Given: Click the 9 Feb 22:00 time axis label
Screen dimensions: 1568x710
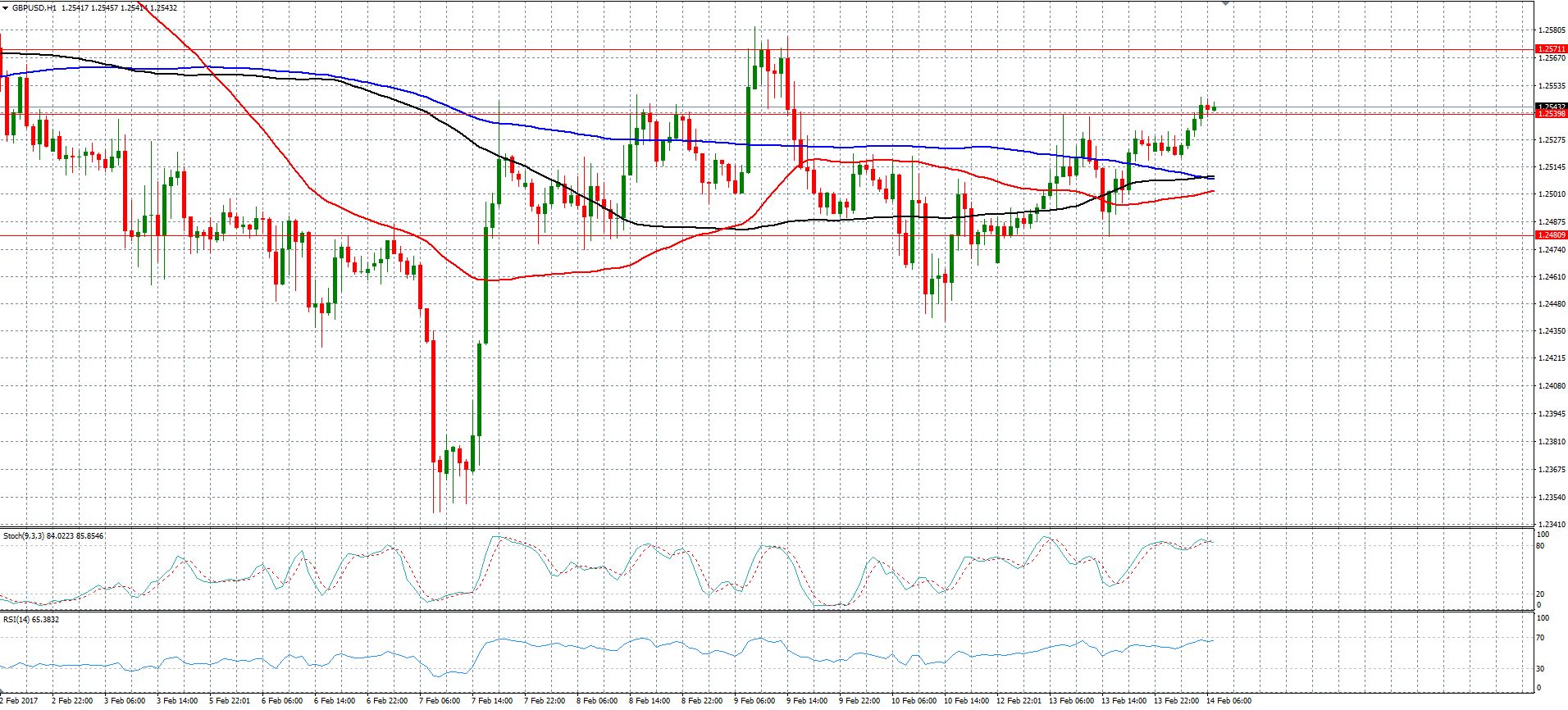Looking at the screenshot, I should (861, 701).
